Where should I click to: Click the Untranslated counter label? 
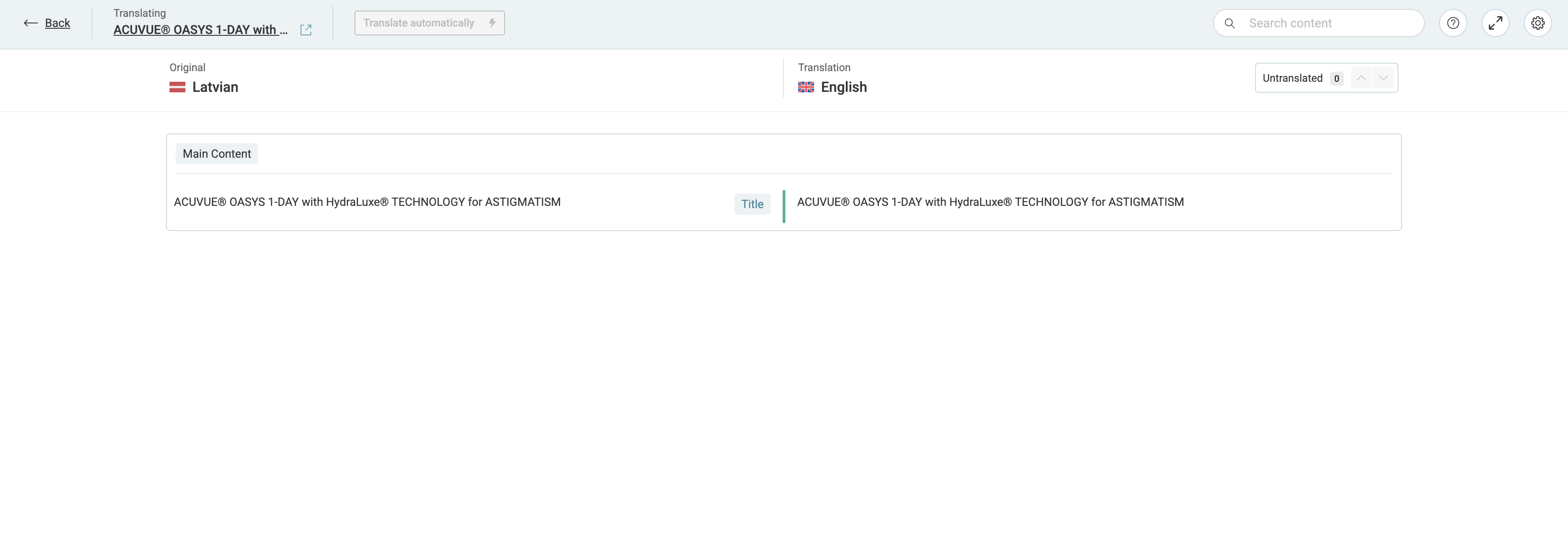click(1292, 78)
